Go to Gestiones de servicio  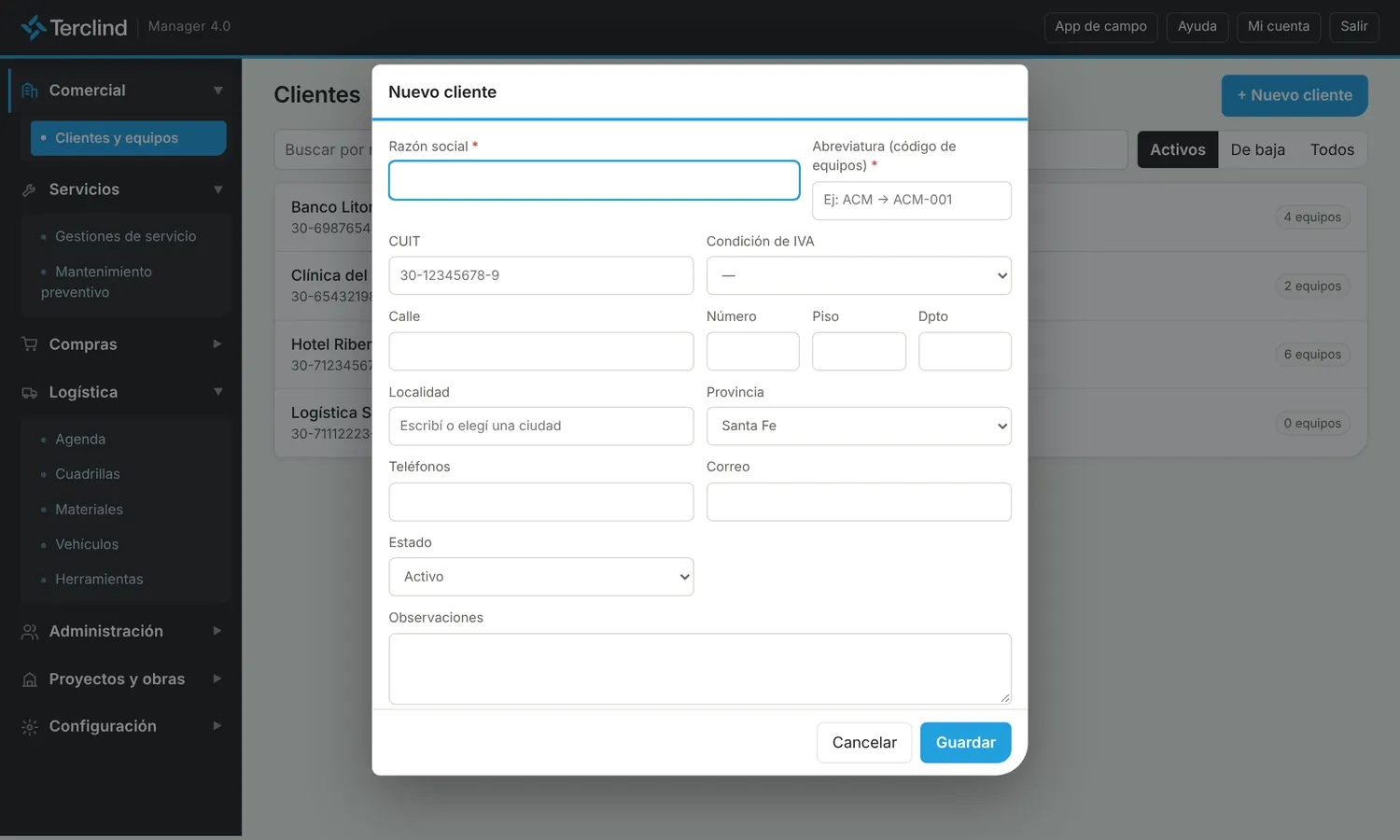point(125,236)
